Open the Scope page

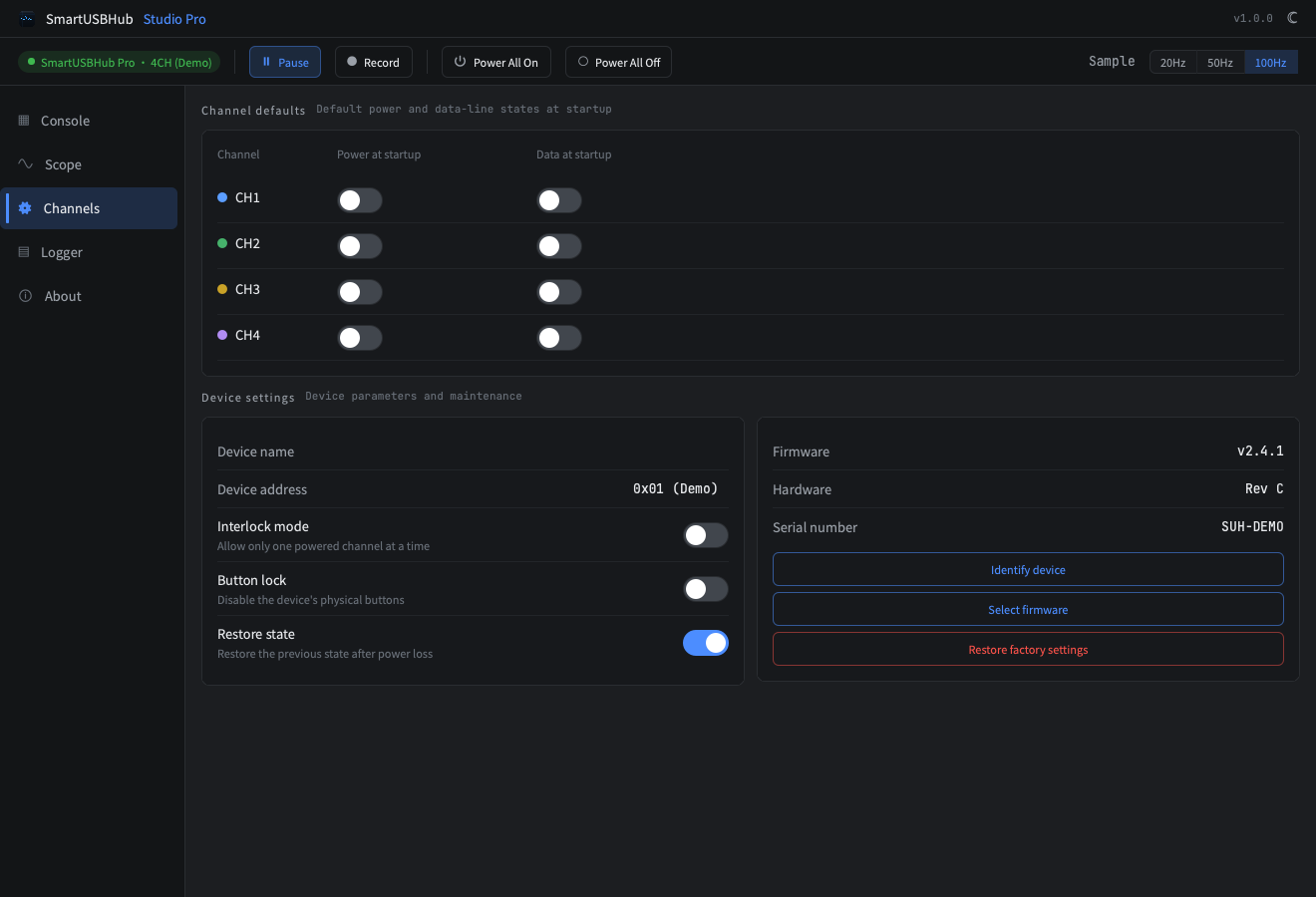click(90, 164)
